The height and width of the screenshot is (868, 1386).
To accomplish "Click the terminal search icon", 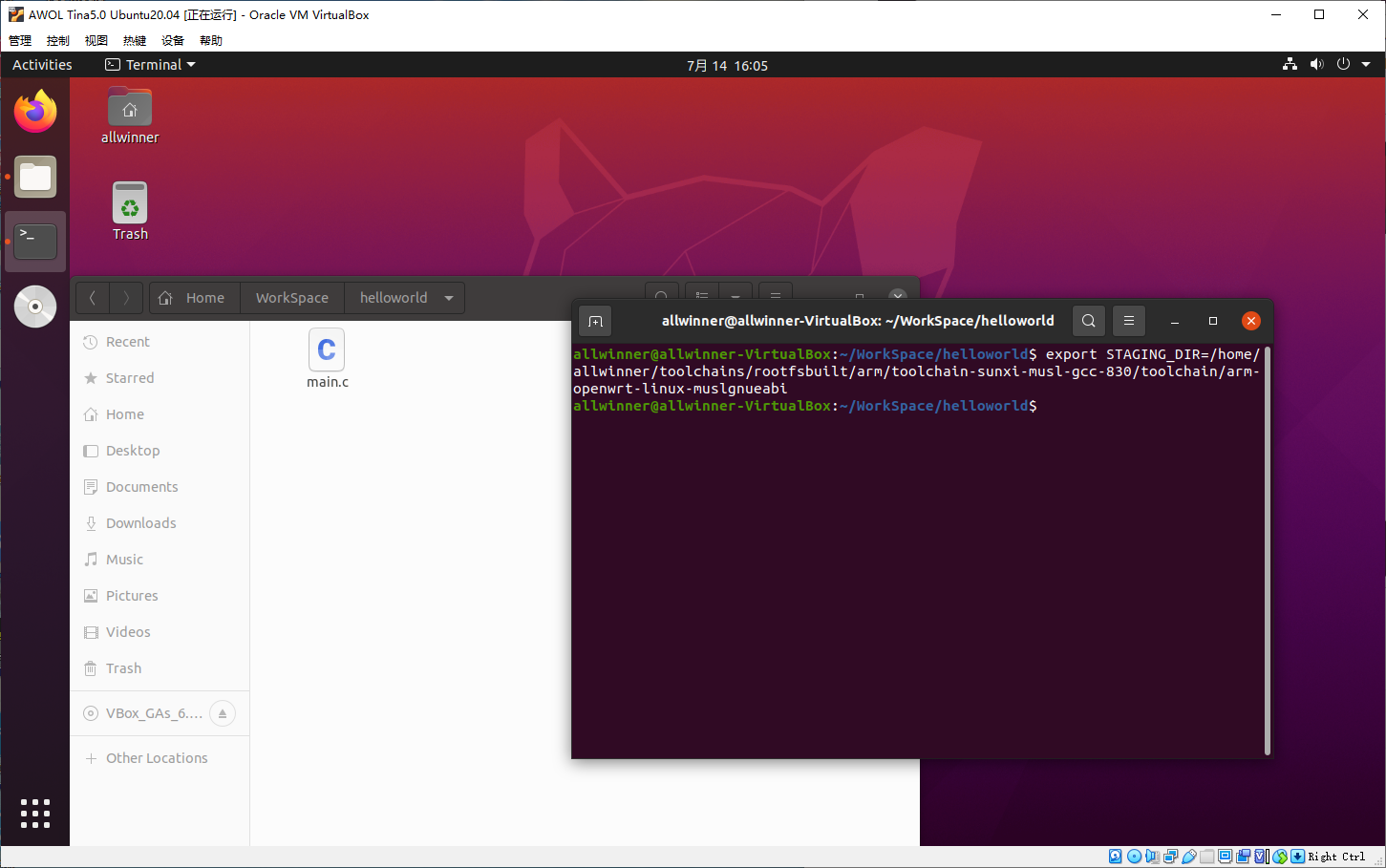I will [1088, 322].
